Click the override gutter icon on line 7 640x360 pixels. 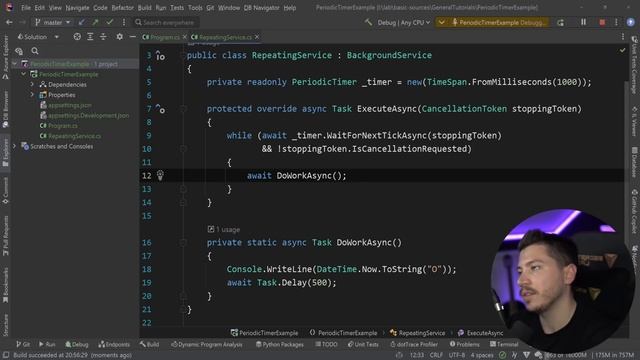(160, 109)
